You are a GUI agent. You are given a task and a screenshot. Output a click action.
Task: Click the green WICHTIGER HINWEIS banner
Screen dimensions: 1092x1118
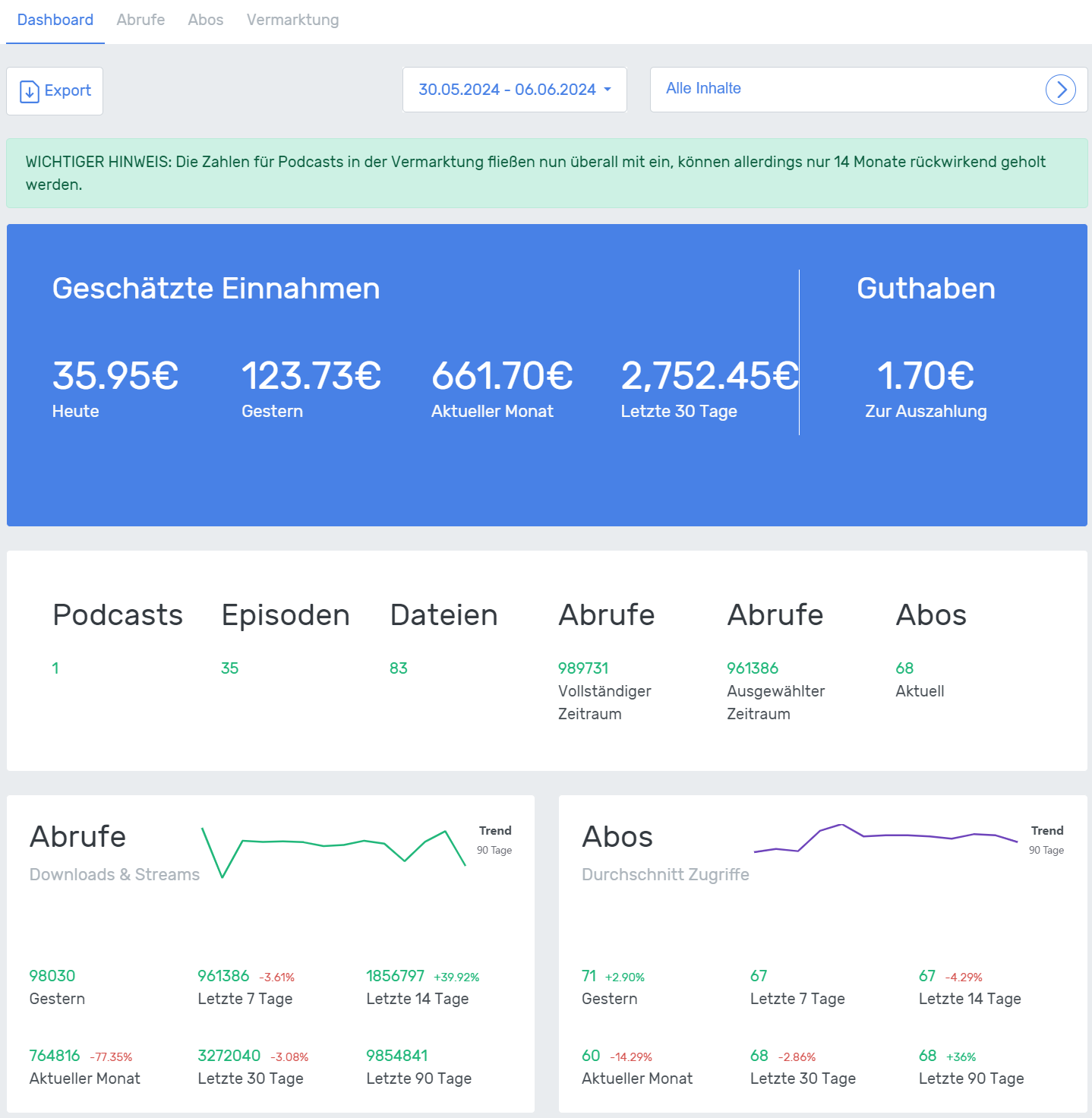tap(547, 173)
